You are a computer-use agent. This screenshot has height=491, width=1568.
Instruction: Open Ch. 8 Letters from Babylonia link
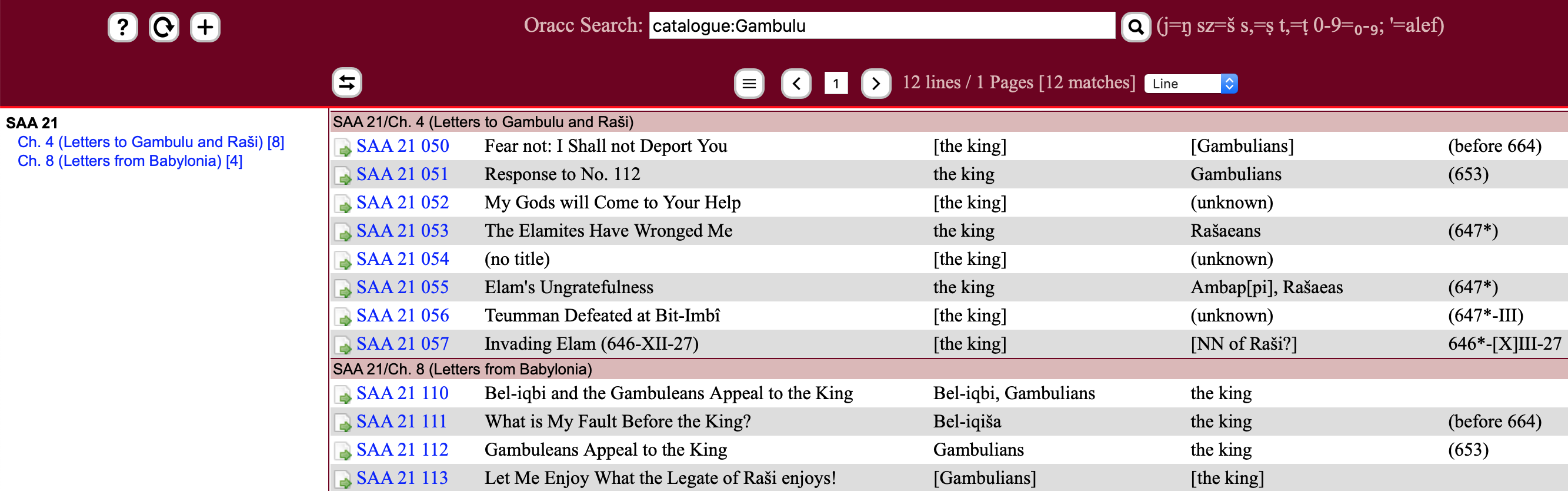pyautogui.click(x=129, y=161)
